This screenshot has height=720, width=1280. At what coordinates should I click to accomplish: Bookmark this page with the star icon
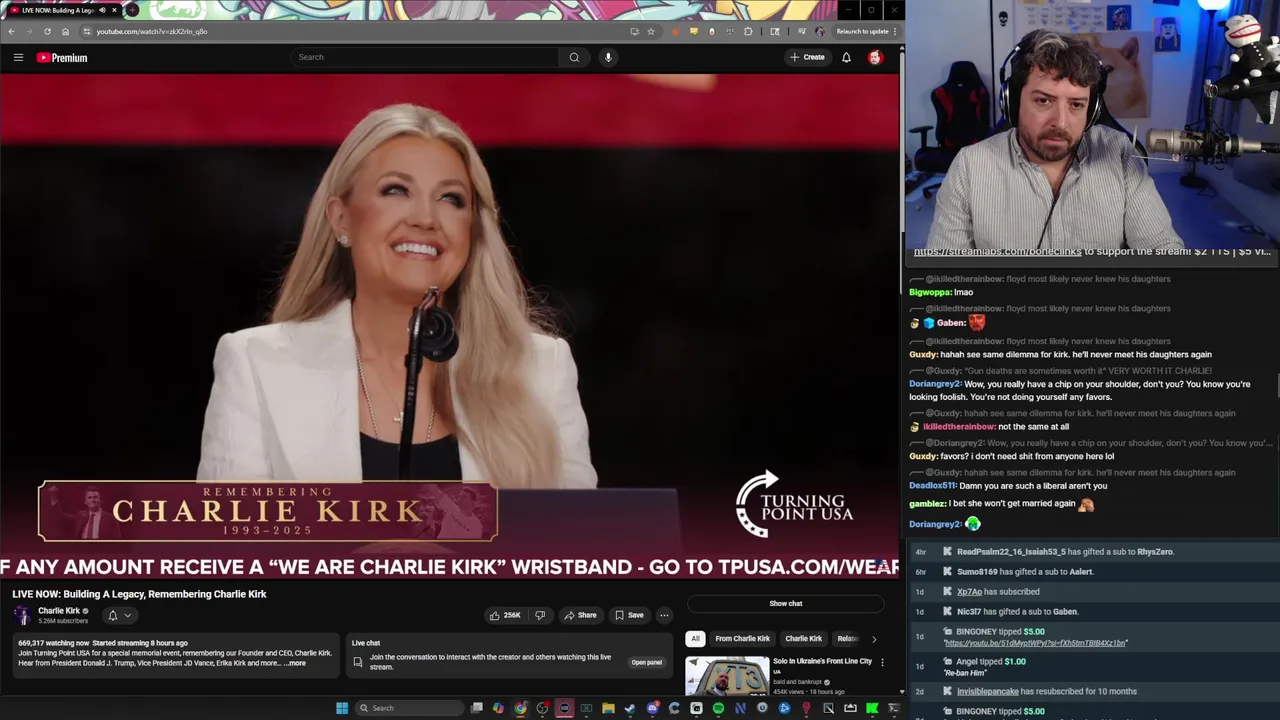pos(651,31)
